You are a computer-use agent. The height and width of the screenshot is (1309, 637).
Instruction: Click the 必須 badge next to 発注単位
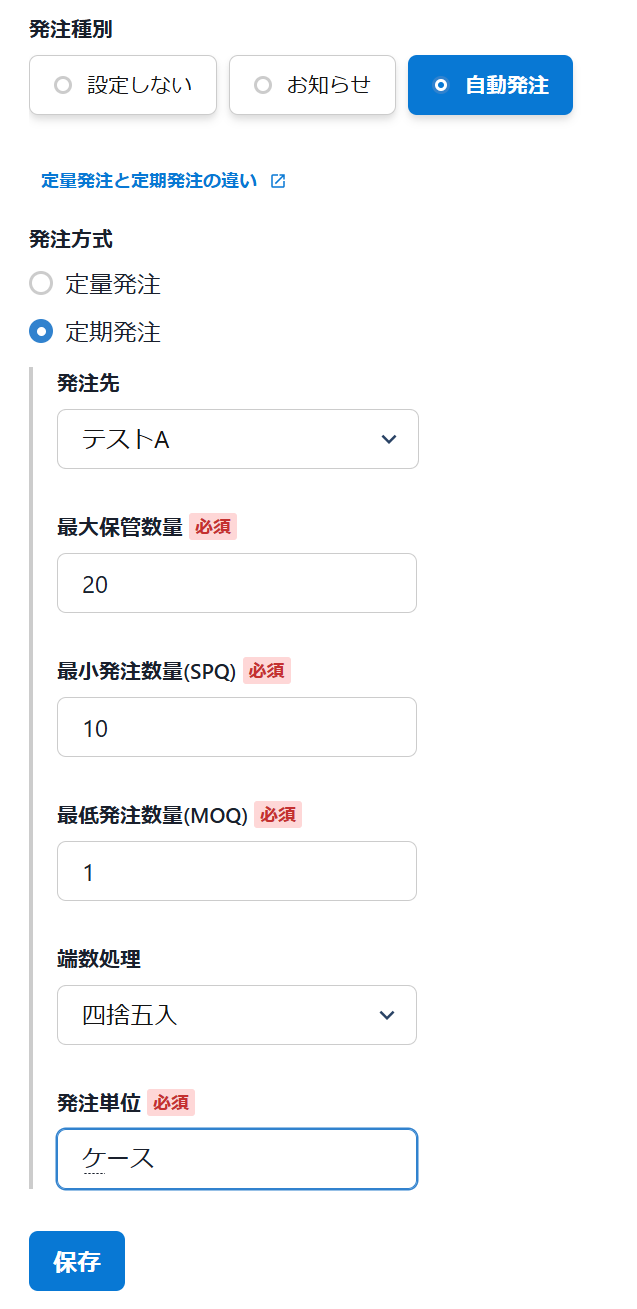click(171, 1102)
